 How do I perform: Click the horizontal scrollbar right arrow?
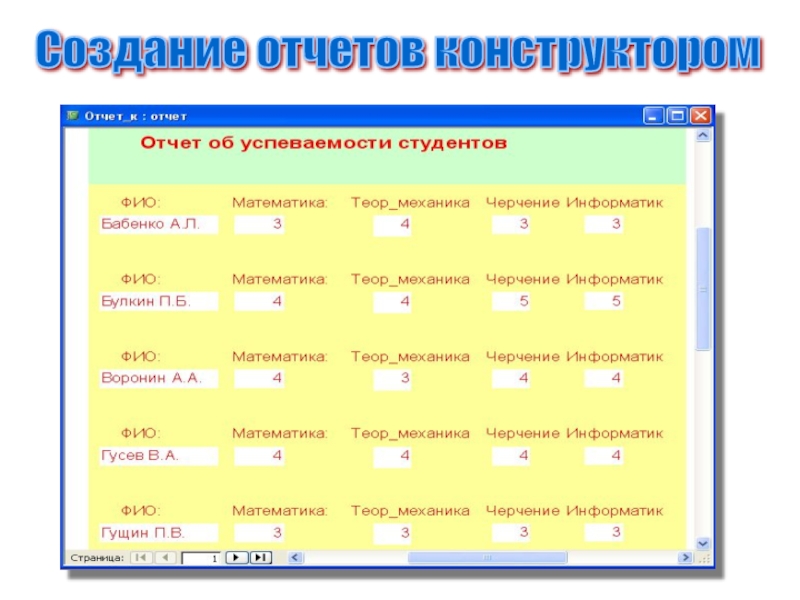pyautogui.click(x=686, y=558)
